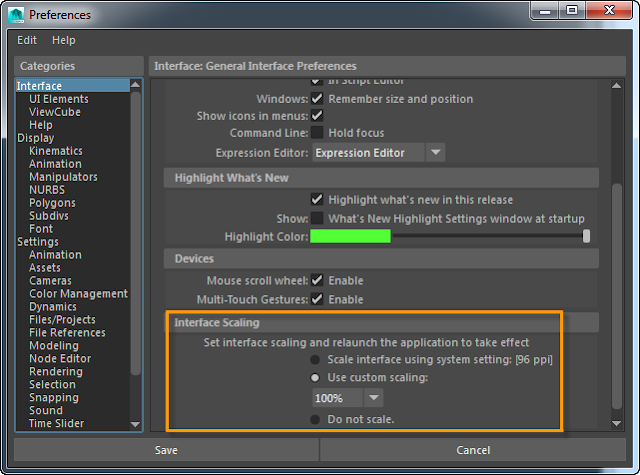Select Files/Projects category

pyautogui.click(x=62, y=320)
